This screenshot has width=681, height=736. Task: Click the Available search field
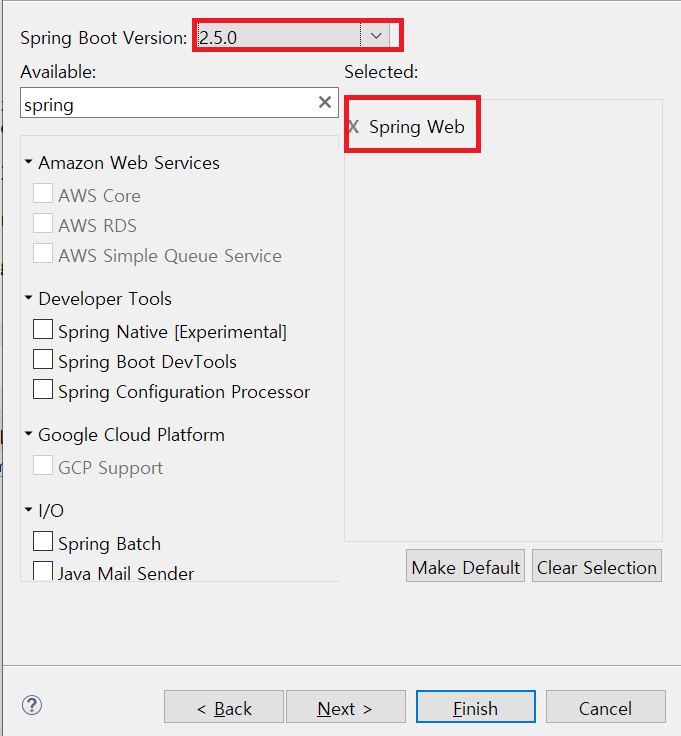(x=179, y=102)
